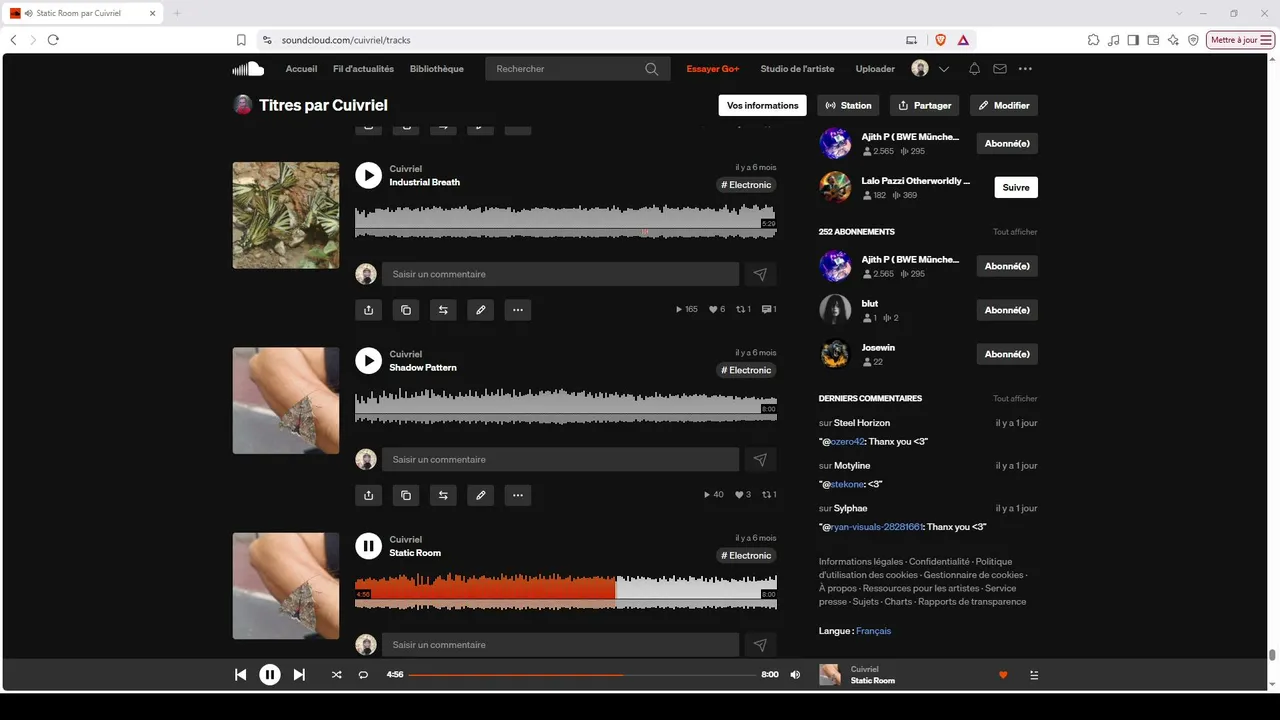1280x720 pixels.
Task: Open the header three-dots more menu
Action: [x=1025, y=69]
